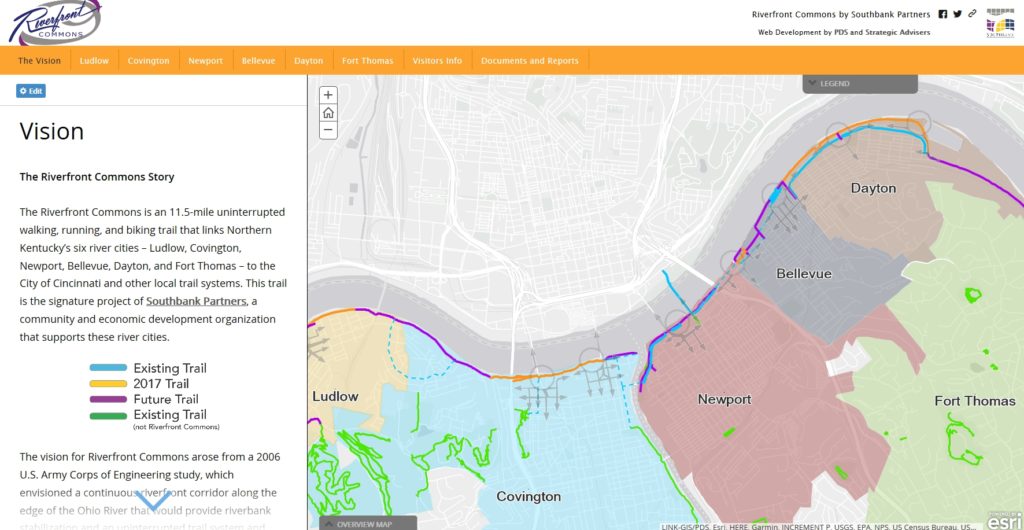Click the map attribution text at bottom
Image resolution: width=1024 pixels, height=530 pixels.
(x=819, y=526)
